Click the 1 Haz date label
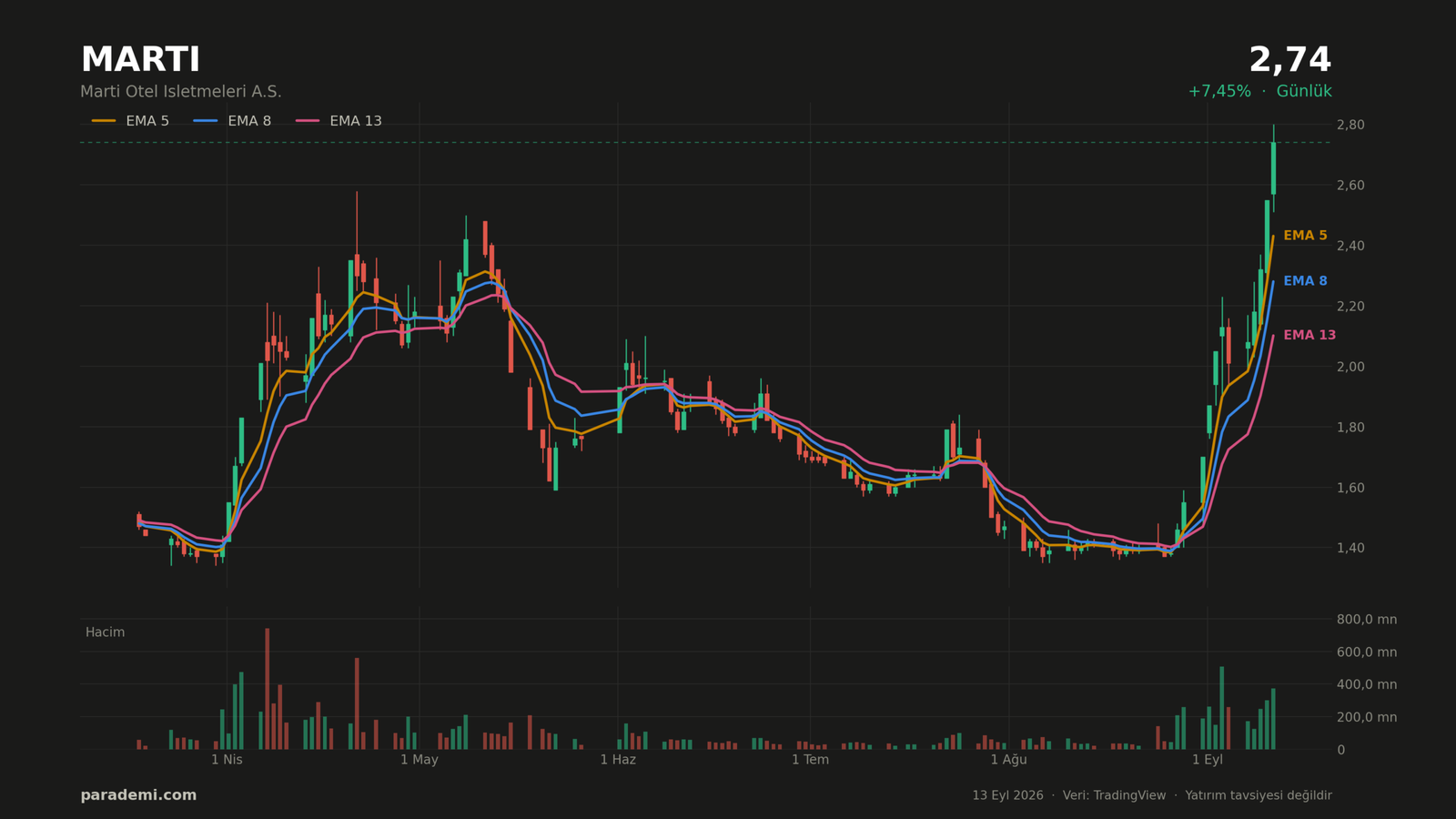This screenshot has height=819, width=1456. 618,760
